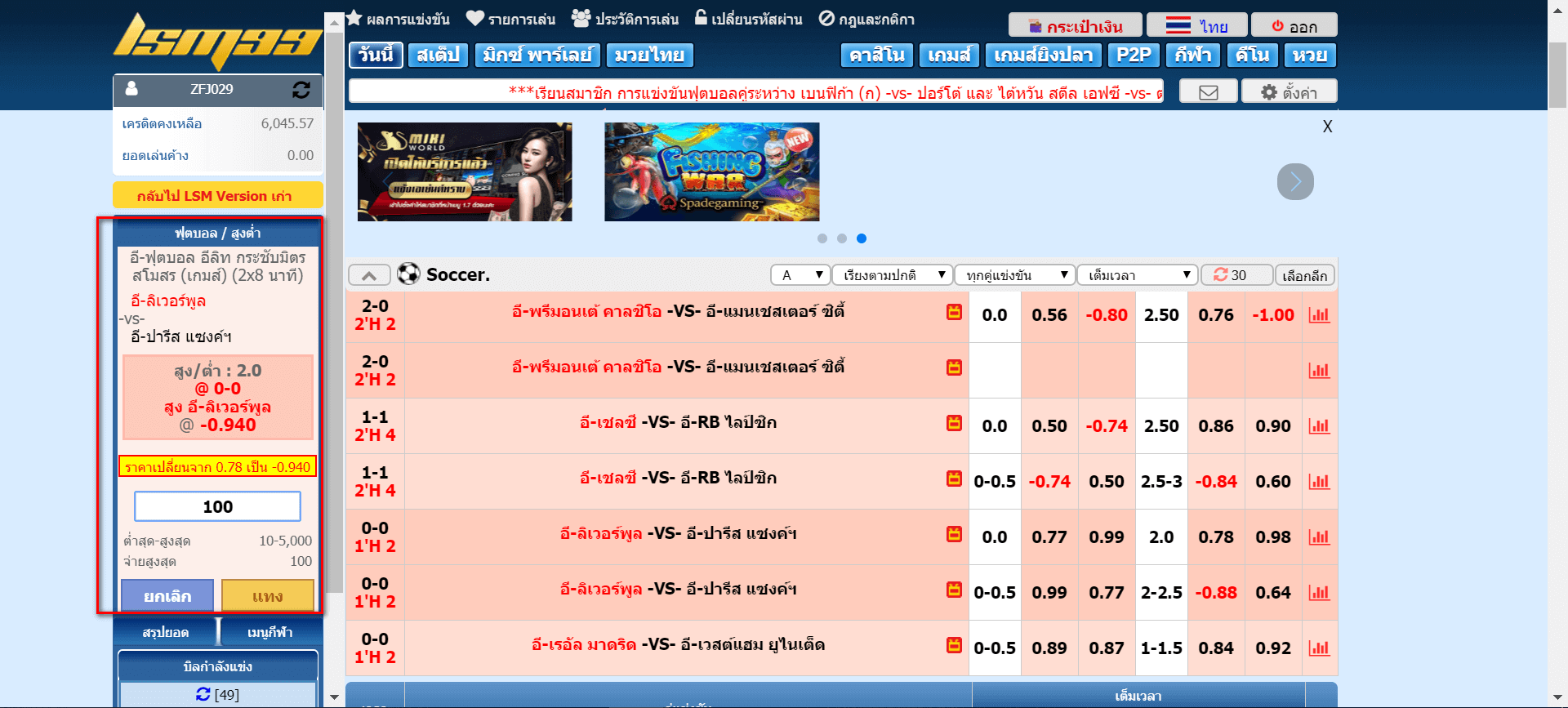Open the market type 'A' dropdown
This screenshot has width=1568, height=708.
pyautogui.click(x=800, y=275)
